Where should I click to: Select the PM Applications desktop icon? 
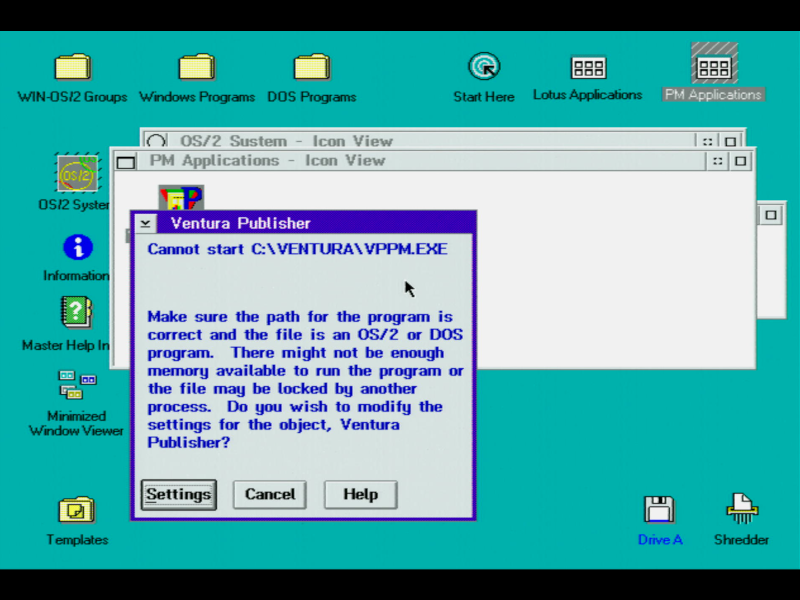click(714, 64)
